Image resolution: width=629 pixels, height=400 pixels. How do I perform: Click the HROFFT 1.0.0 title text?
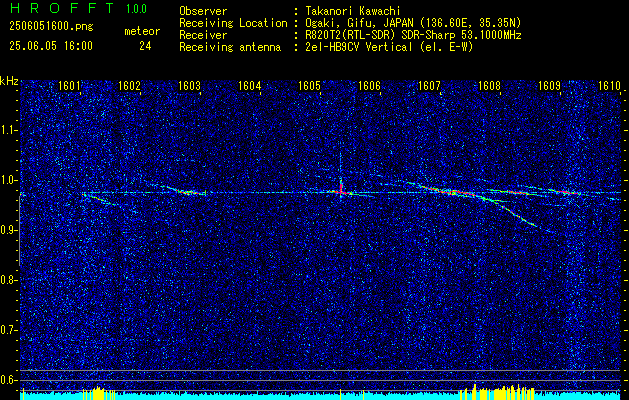79,8
